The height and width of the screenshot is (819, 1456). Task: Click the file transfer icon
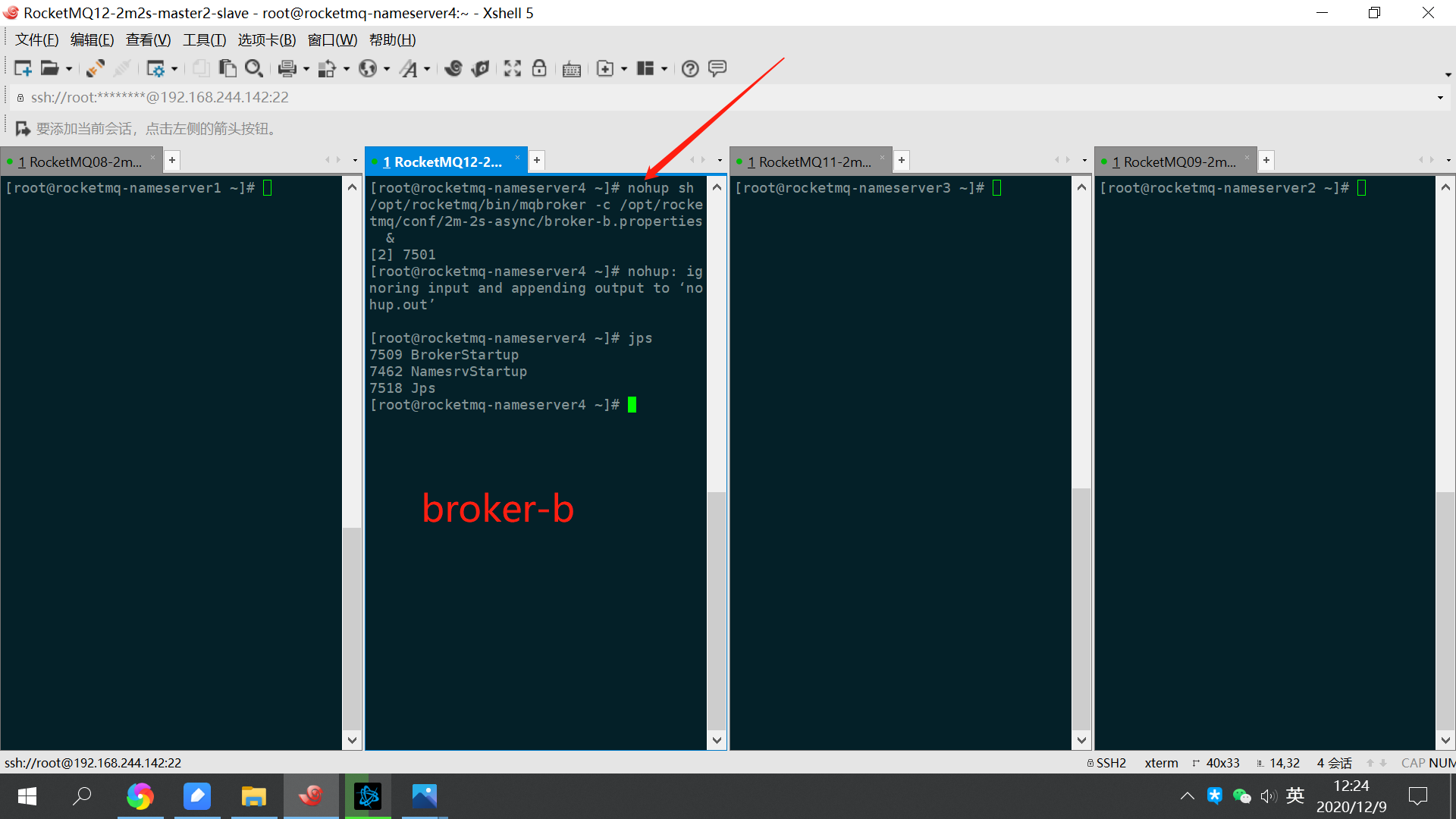click(x=327, y=69)
